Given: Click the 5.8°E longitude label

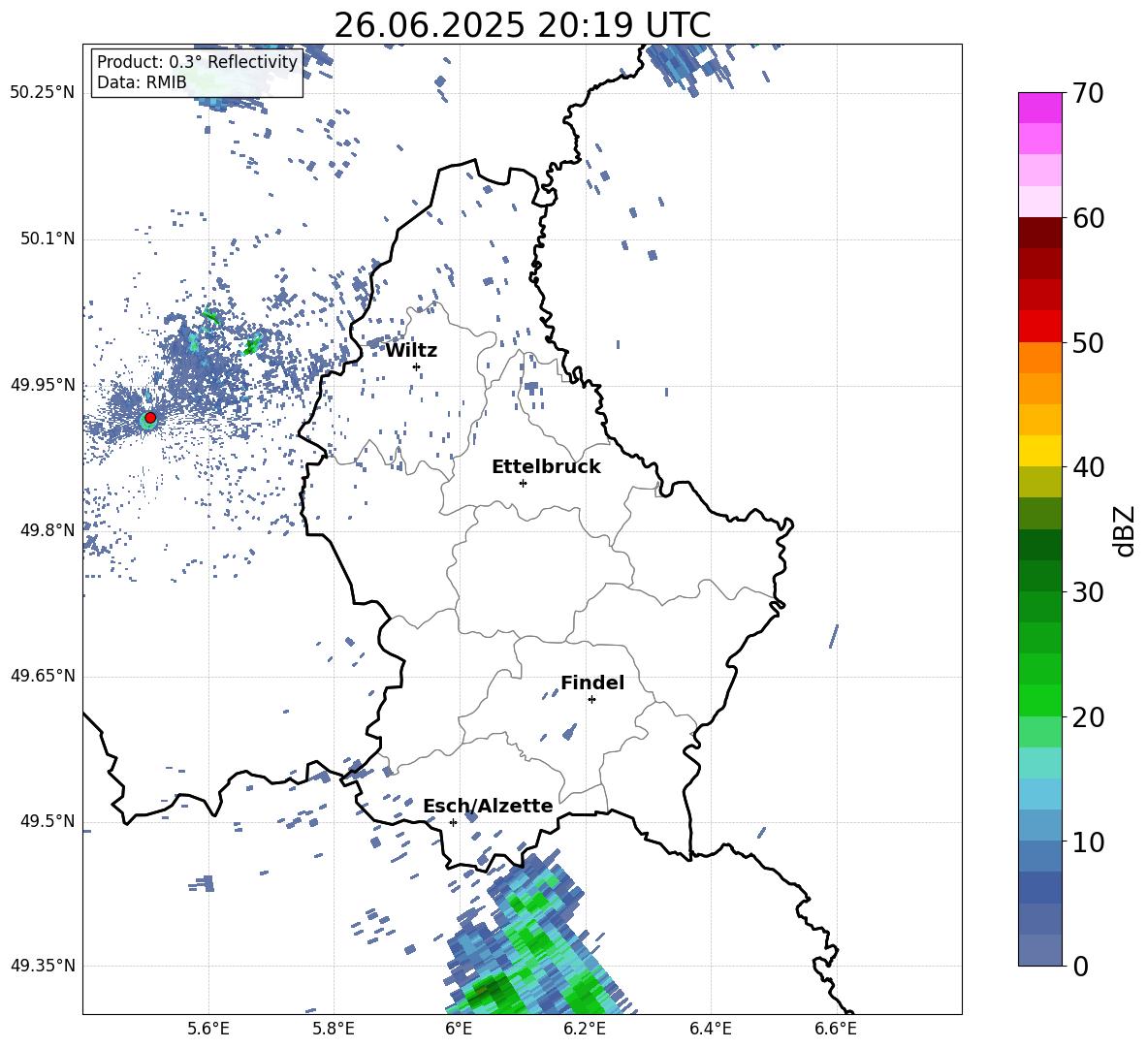Looking at the screenshot, I should 334,1029.
